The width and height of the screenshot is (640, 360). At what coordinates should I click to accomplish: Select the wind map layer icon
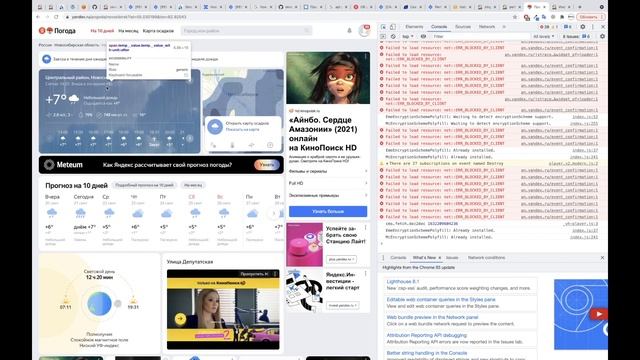pos(251,145)
